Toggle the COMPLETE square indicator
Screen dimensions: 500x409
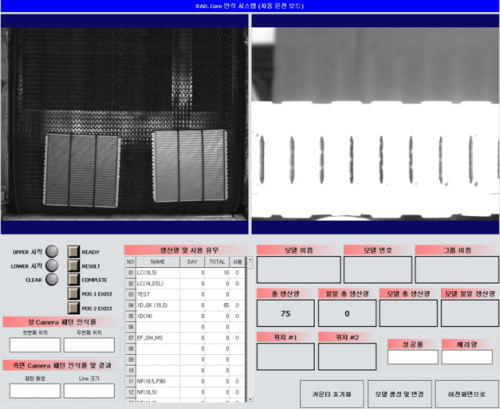tap(73, 279)
